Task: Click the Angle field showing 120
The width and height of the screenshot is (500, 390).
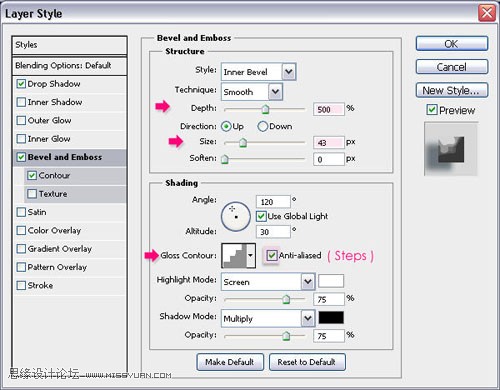Action: point(273,202)
